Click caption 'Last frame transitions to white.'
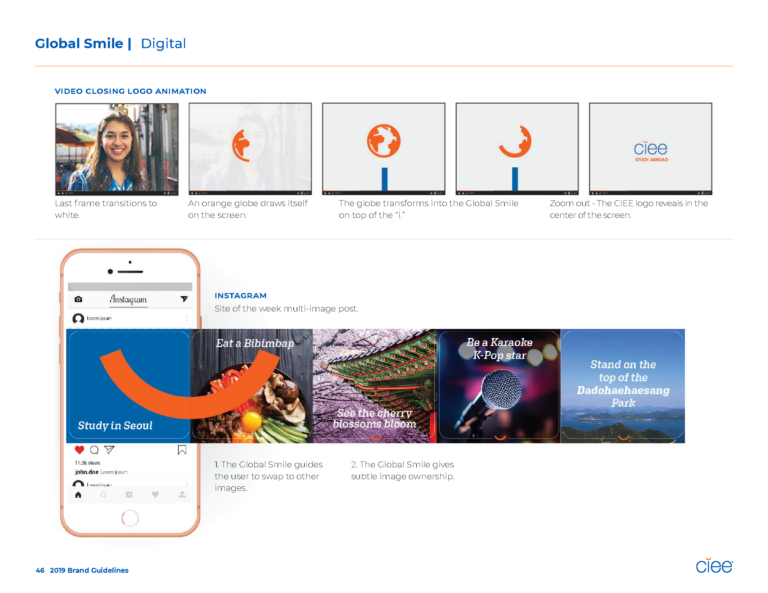Screen dimensions: 768x593 106,209
